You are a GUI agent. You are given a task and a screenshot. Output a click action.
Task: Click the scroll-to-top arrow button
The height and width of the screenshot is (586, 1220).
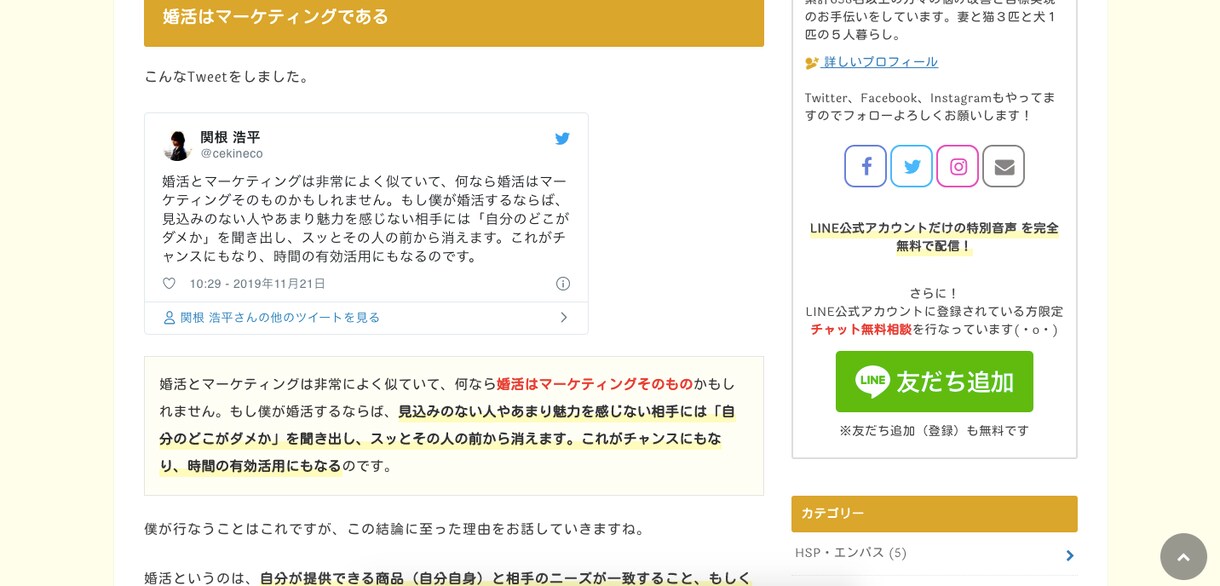coord(1183,556)
